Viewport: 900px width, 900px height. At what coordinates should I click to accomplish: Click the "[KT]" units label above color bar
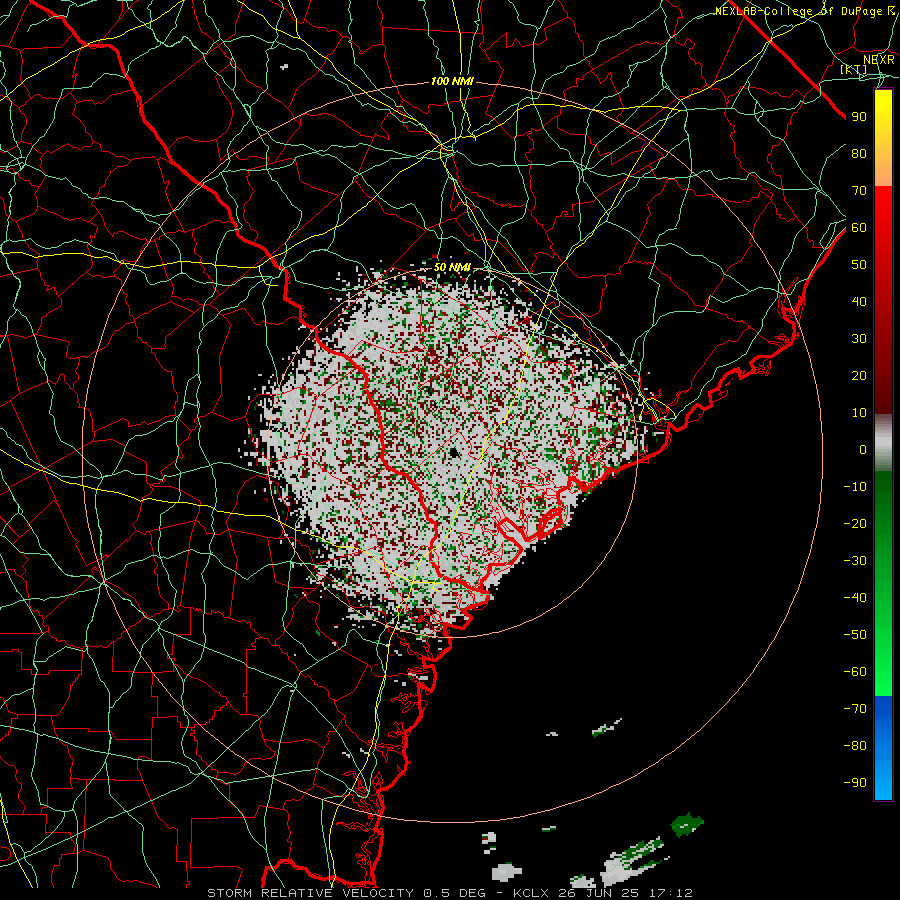point(854,69)
